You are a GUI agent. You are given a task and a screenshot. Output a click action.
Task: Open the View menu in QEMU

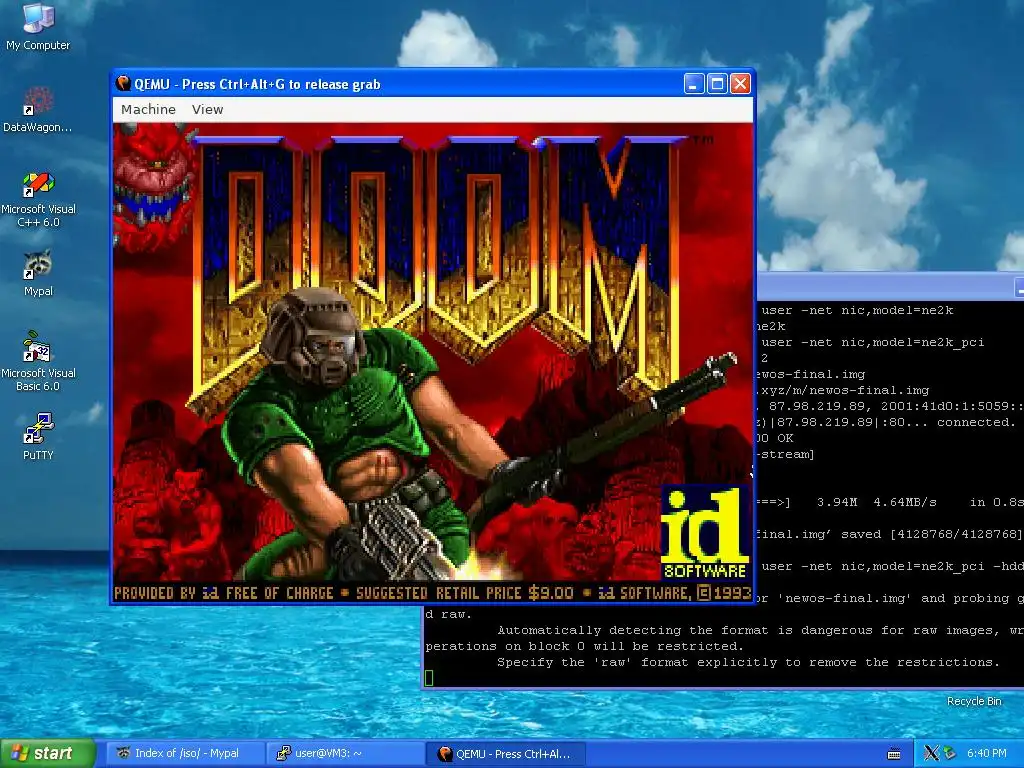[208, 110]
